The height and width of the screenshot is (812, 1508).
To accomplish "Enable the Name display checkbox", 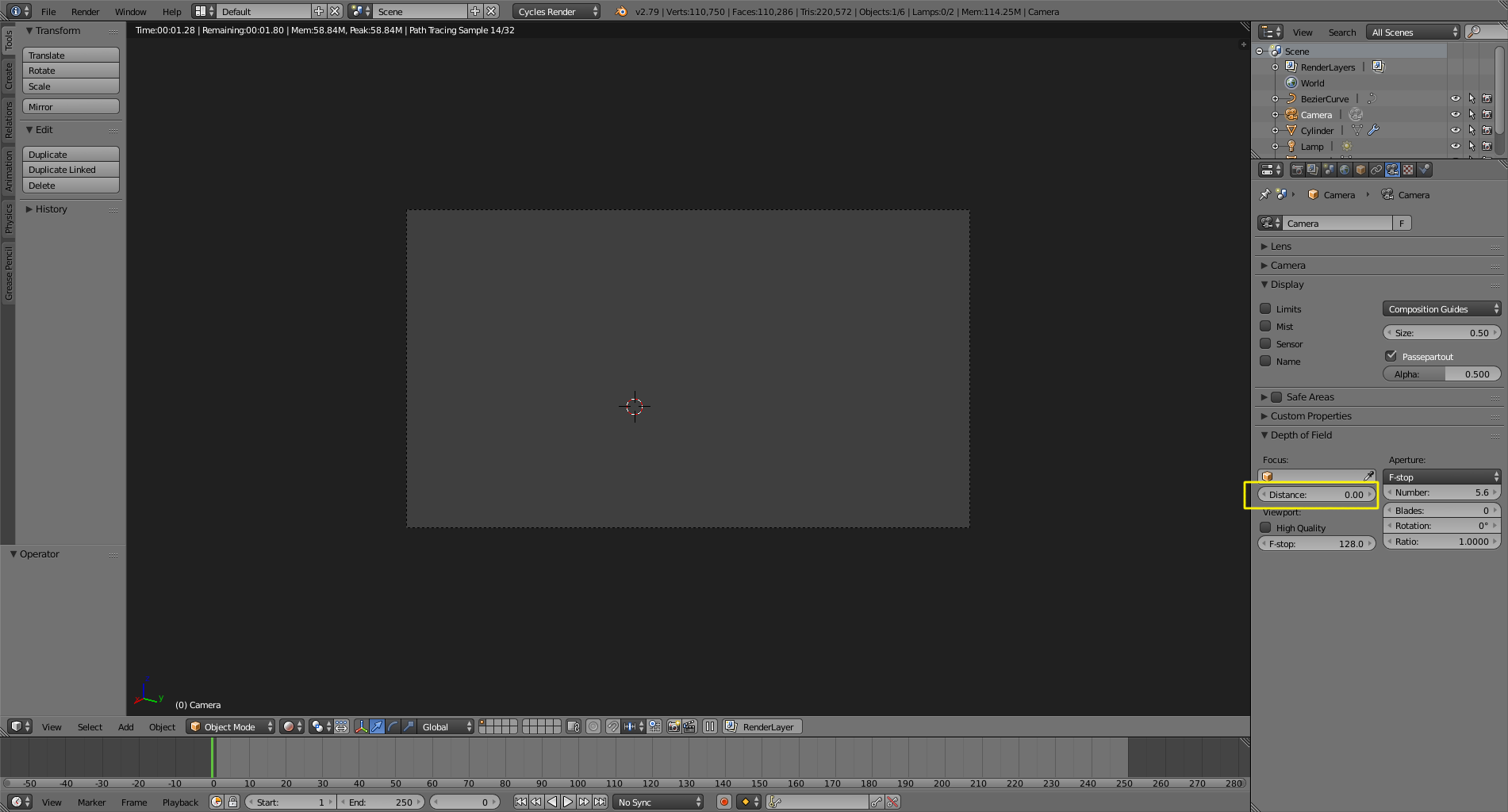I will tap(1265, 361).
